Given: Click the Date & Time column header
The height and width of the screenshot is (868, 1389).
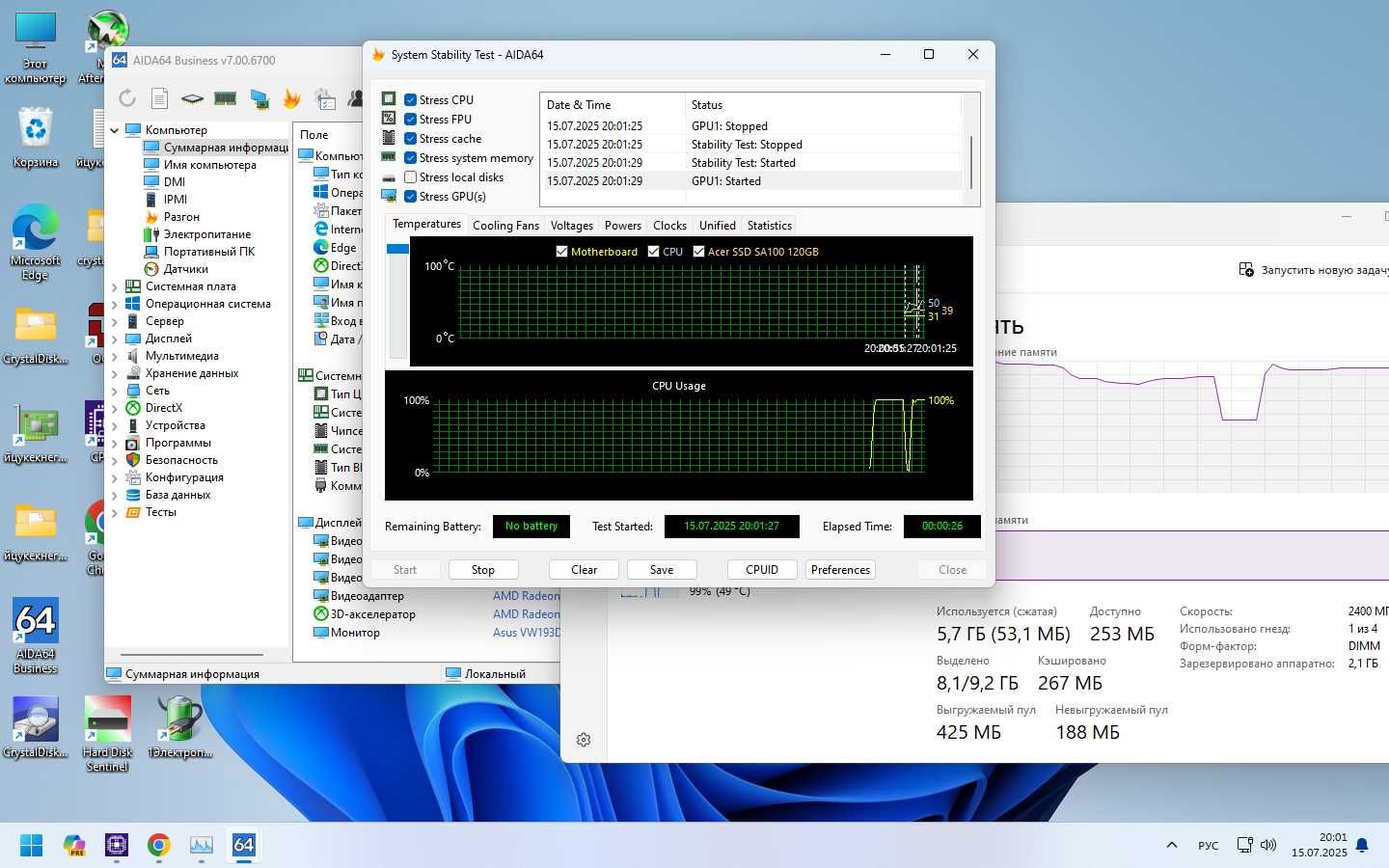Looking at the screenshot, I should click(613, 105).
